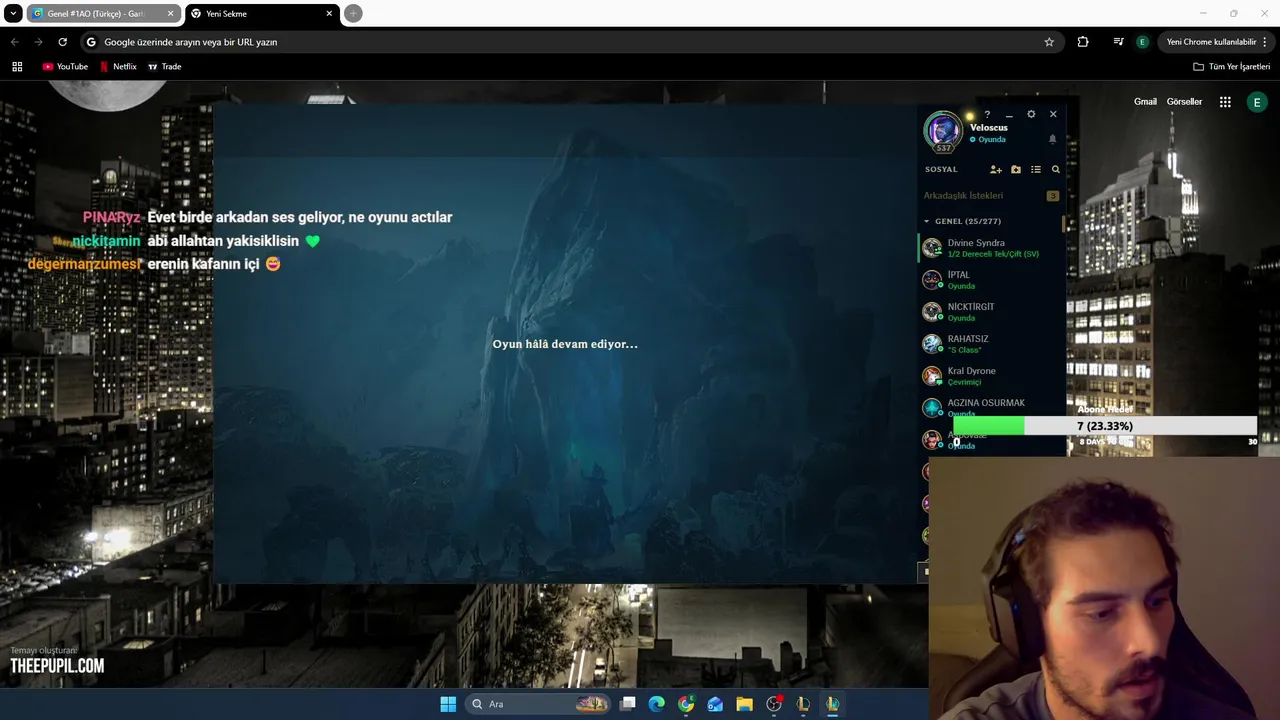Close the Yeni Sekme tab
The height and width of the screenshot is (720, 1280).
(329, 14)
